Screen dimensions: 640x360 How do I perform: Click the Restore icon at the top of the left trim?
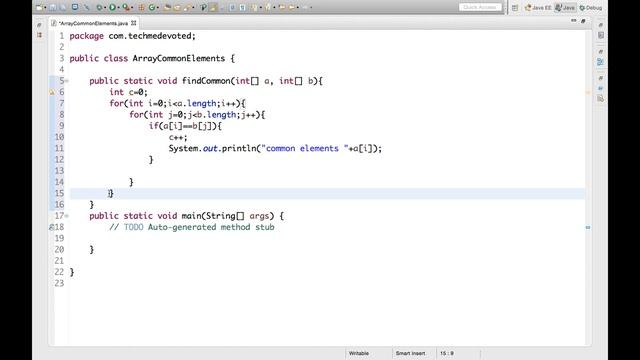(x=39, y=25)
